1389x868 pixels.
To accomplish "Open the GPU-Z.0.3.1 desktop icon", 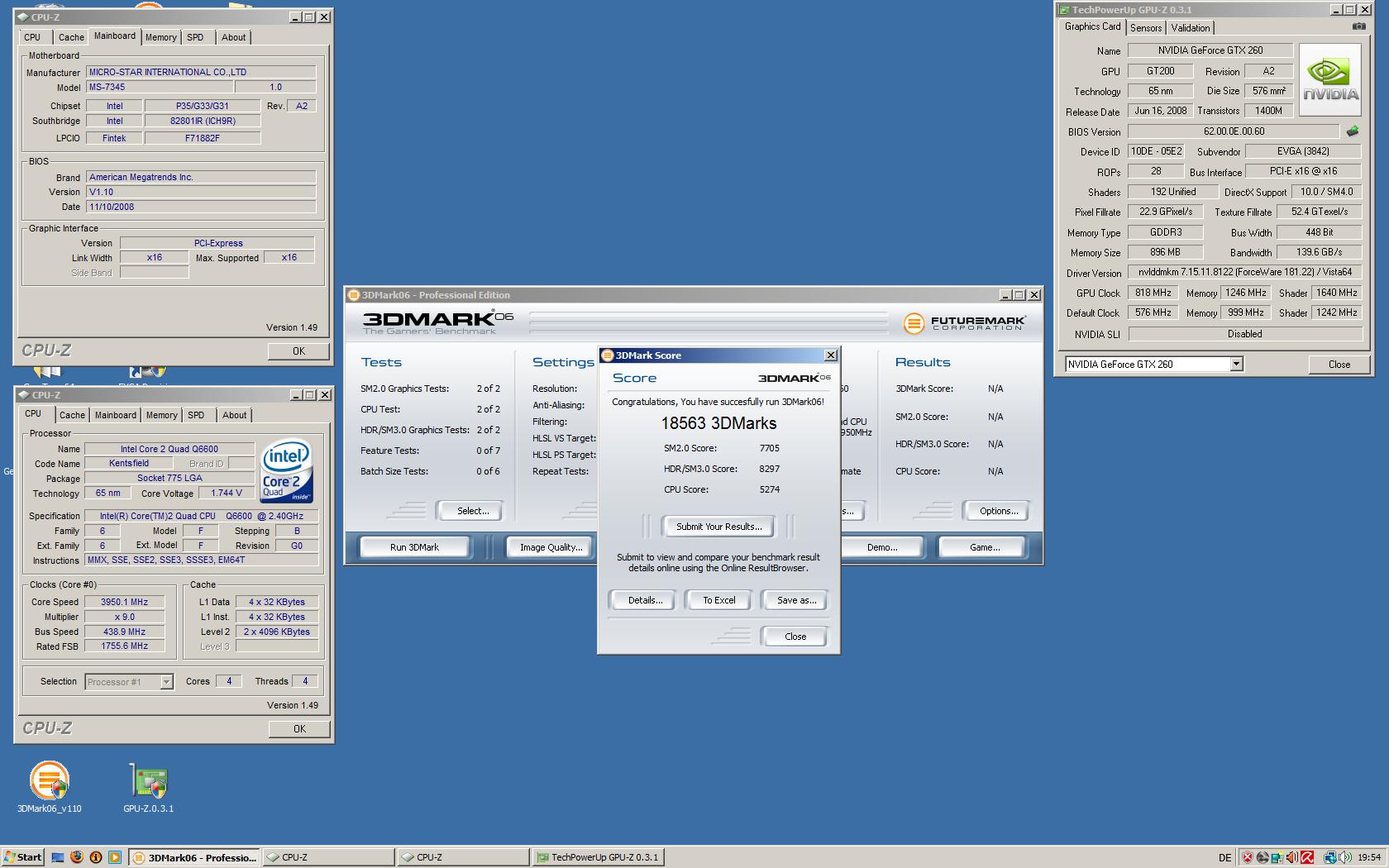I will tap(149, 787).
